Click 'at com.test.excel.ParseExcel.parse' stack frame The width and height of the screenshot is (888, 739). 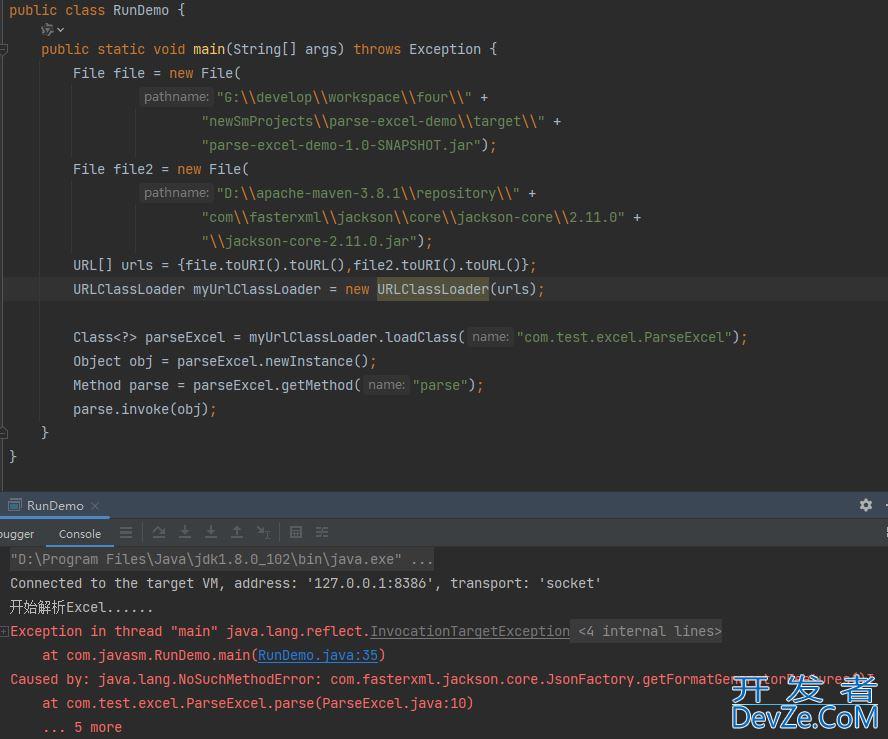click(x=257, y=703)
